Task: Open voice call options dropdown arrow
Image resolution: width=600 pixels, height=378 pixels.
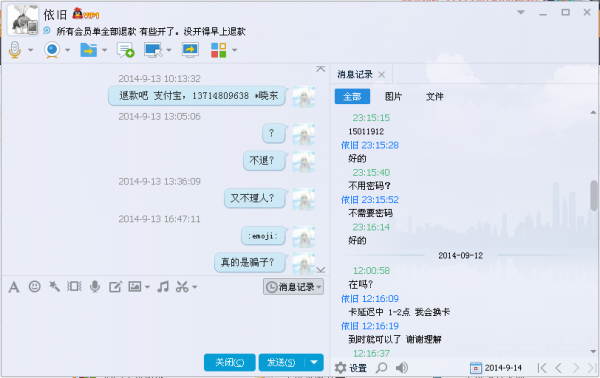Action: 31,50
